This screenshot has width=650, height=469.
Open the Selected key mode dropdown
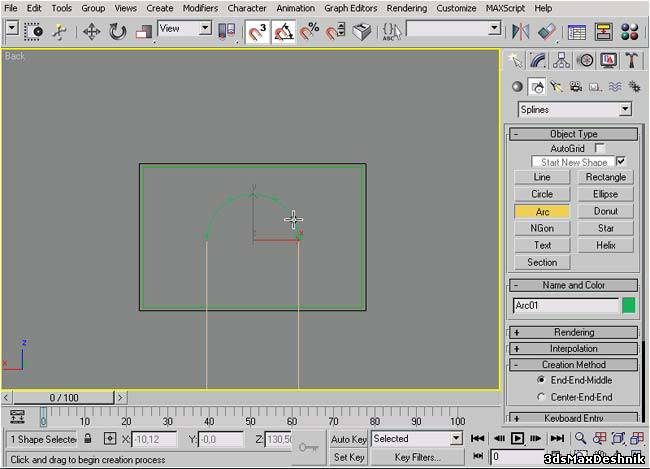456,438
